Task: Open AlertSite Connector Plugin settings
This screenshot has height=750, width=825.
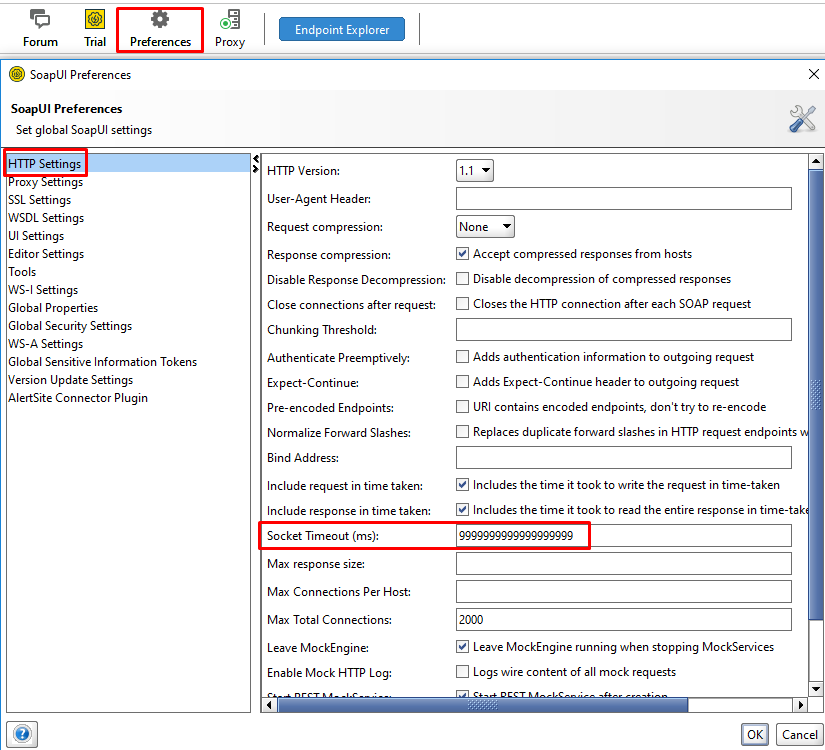Action: [x=128, y=397]
